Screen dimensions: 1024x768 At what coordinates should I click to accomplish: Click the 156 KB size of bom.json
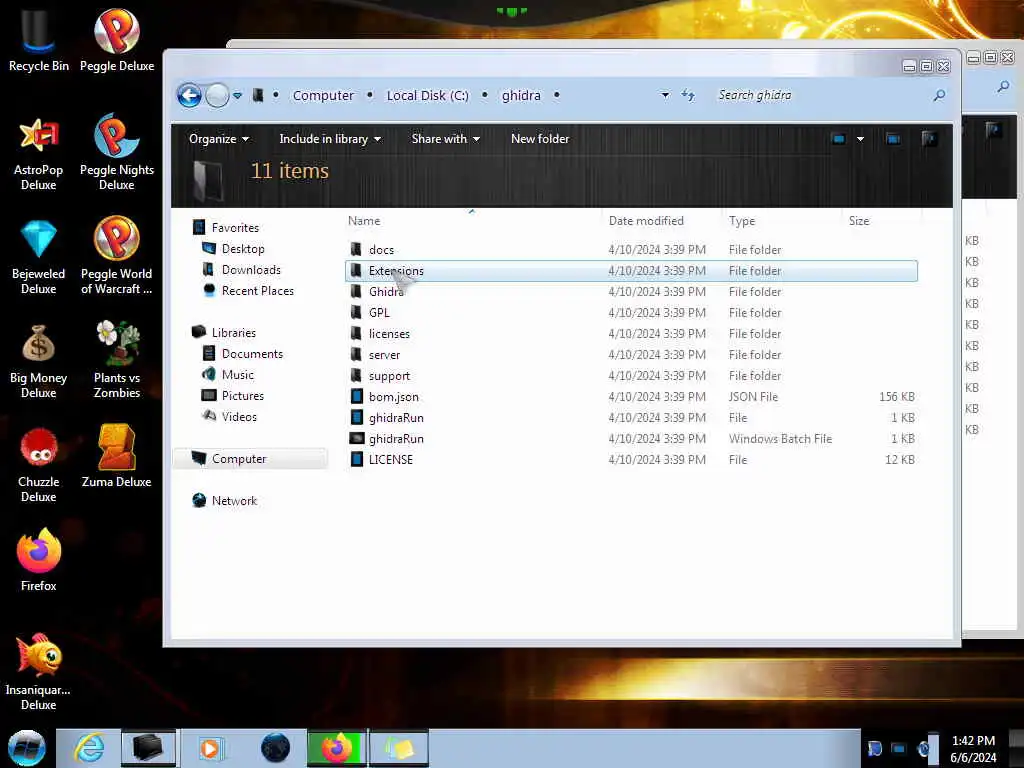[897, 396]
